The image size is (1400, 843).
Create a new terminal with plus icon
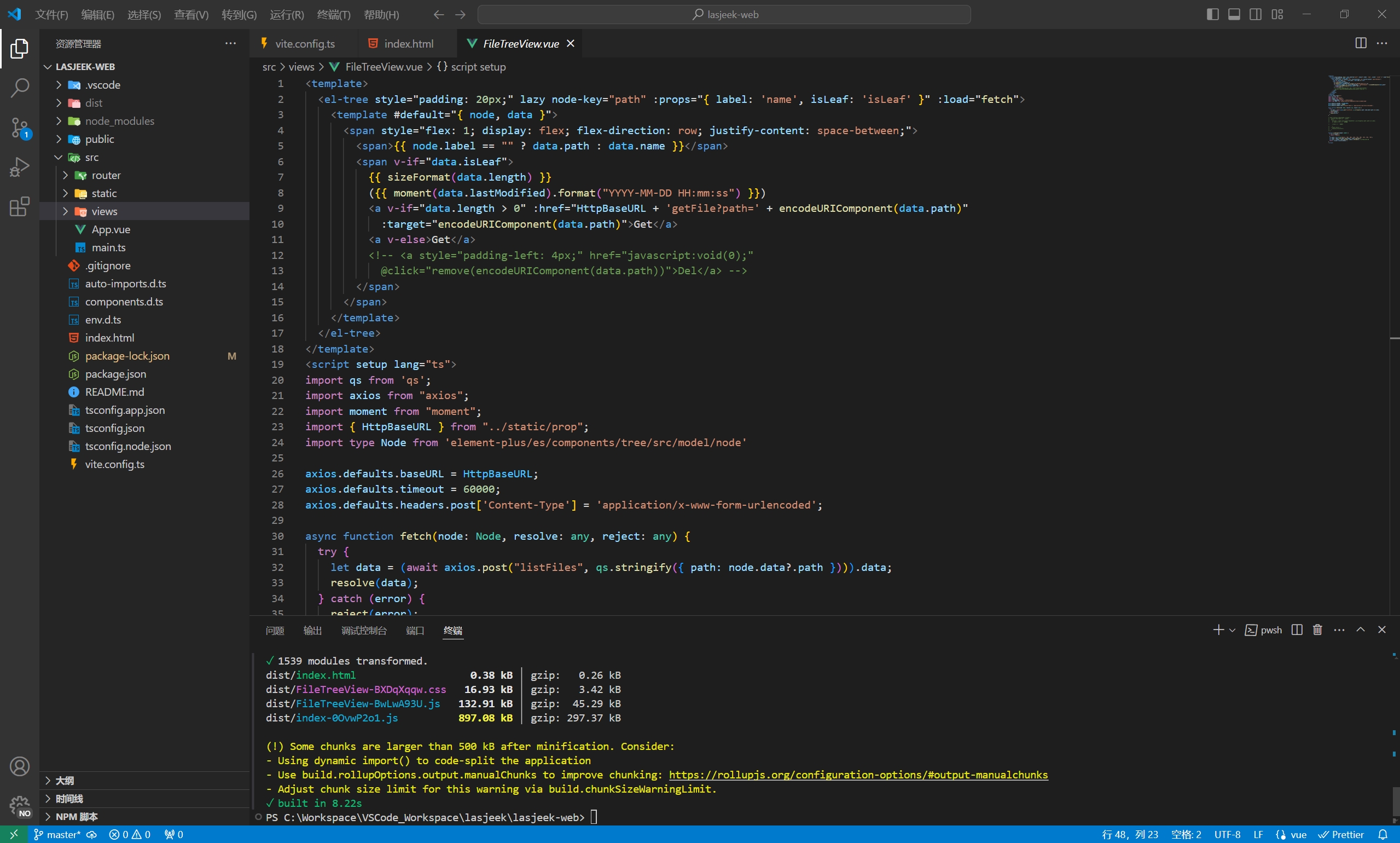1218,630
